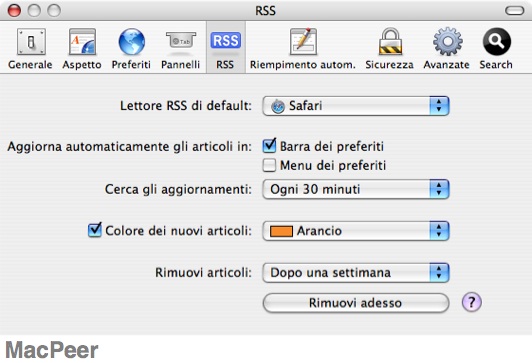The height and width of the screenshot is (363, 532).
Task: Enable Menu dei preferiti checkbox
Action: pos(269,166)
